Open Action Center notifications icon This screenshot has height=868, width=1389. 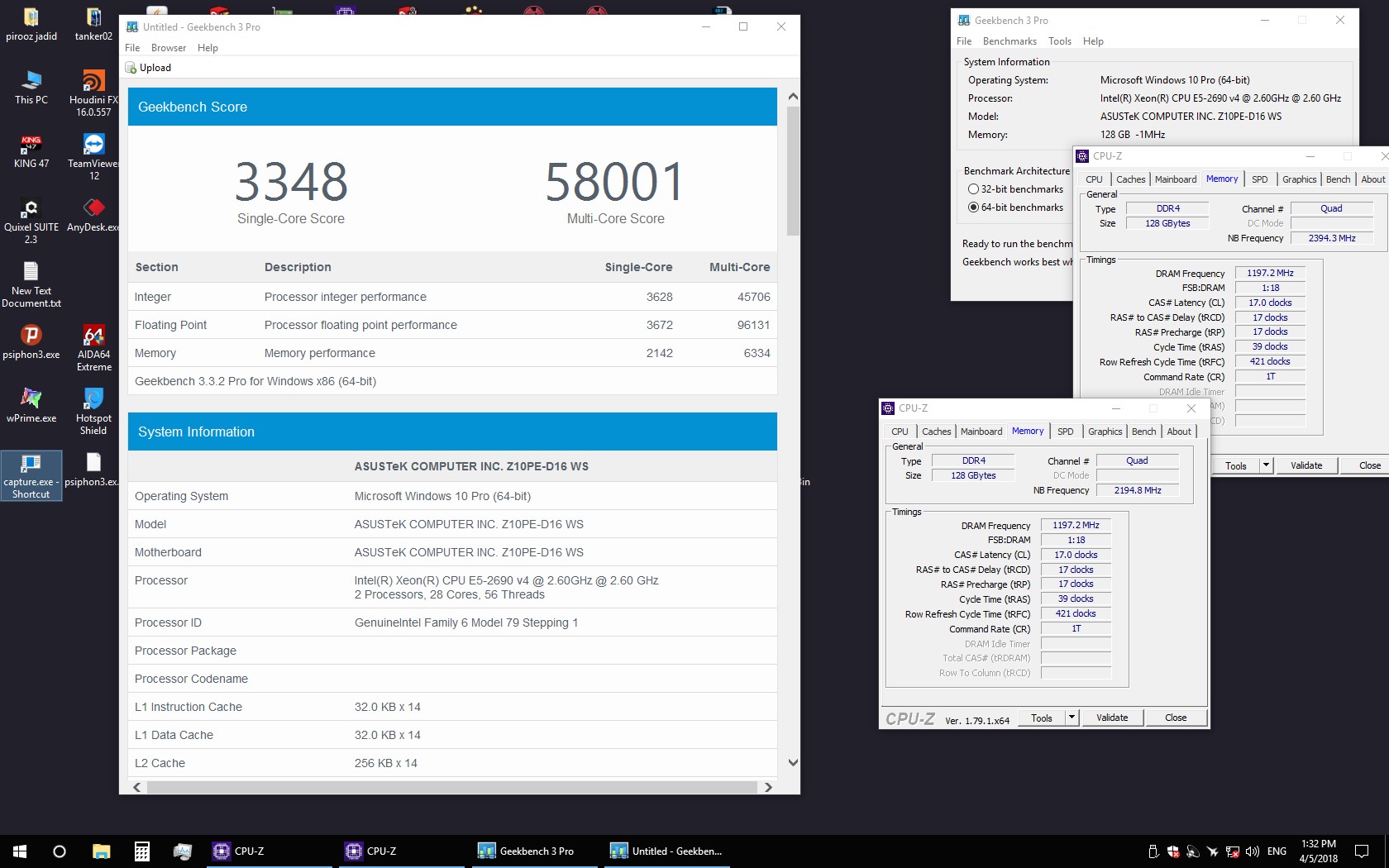pyautogui.click(x=1361, y=851)
